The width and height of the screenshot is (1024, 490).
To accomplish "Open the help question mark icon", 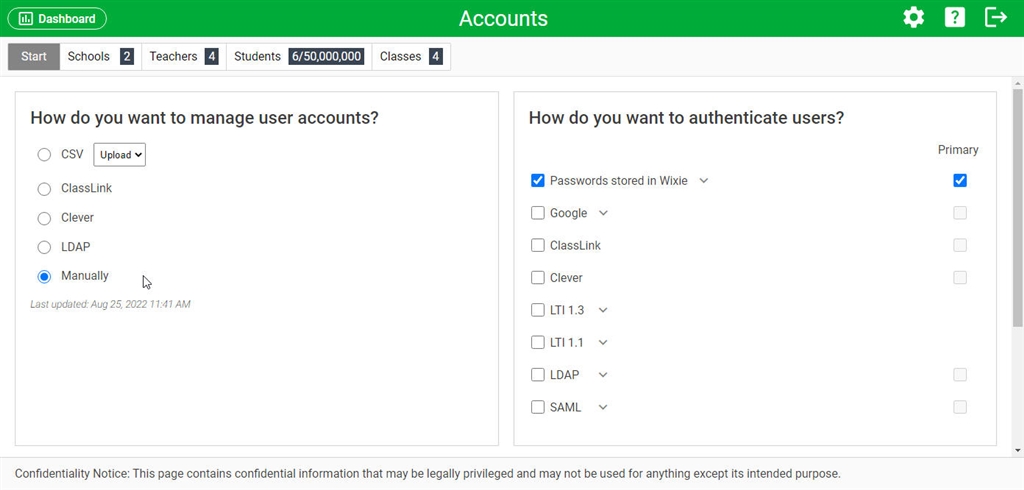I will (x=955, y=18).
